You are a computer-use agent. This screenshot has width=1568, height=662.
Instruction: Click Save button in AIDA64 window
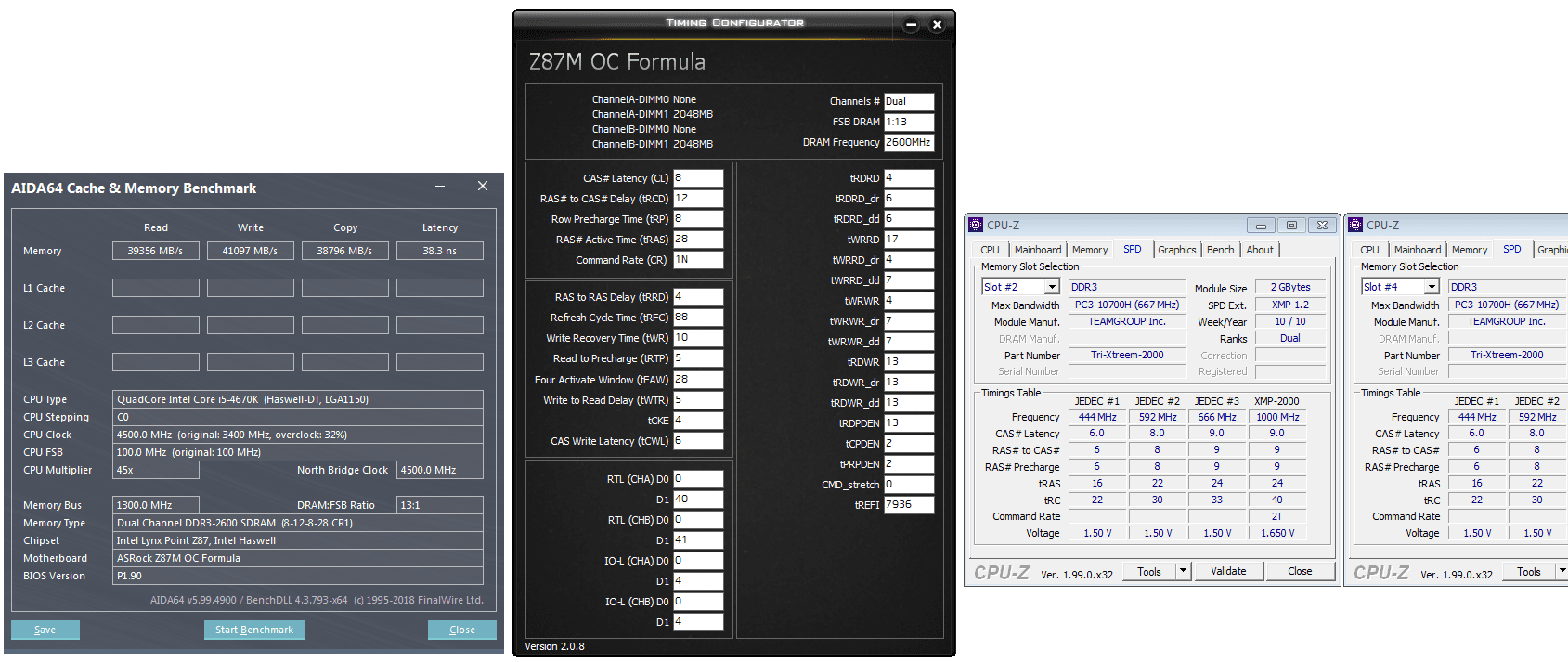tap(45, 630)
